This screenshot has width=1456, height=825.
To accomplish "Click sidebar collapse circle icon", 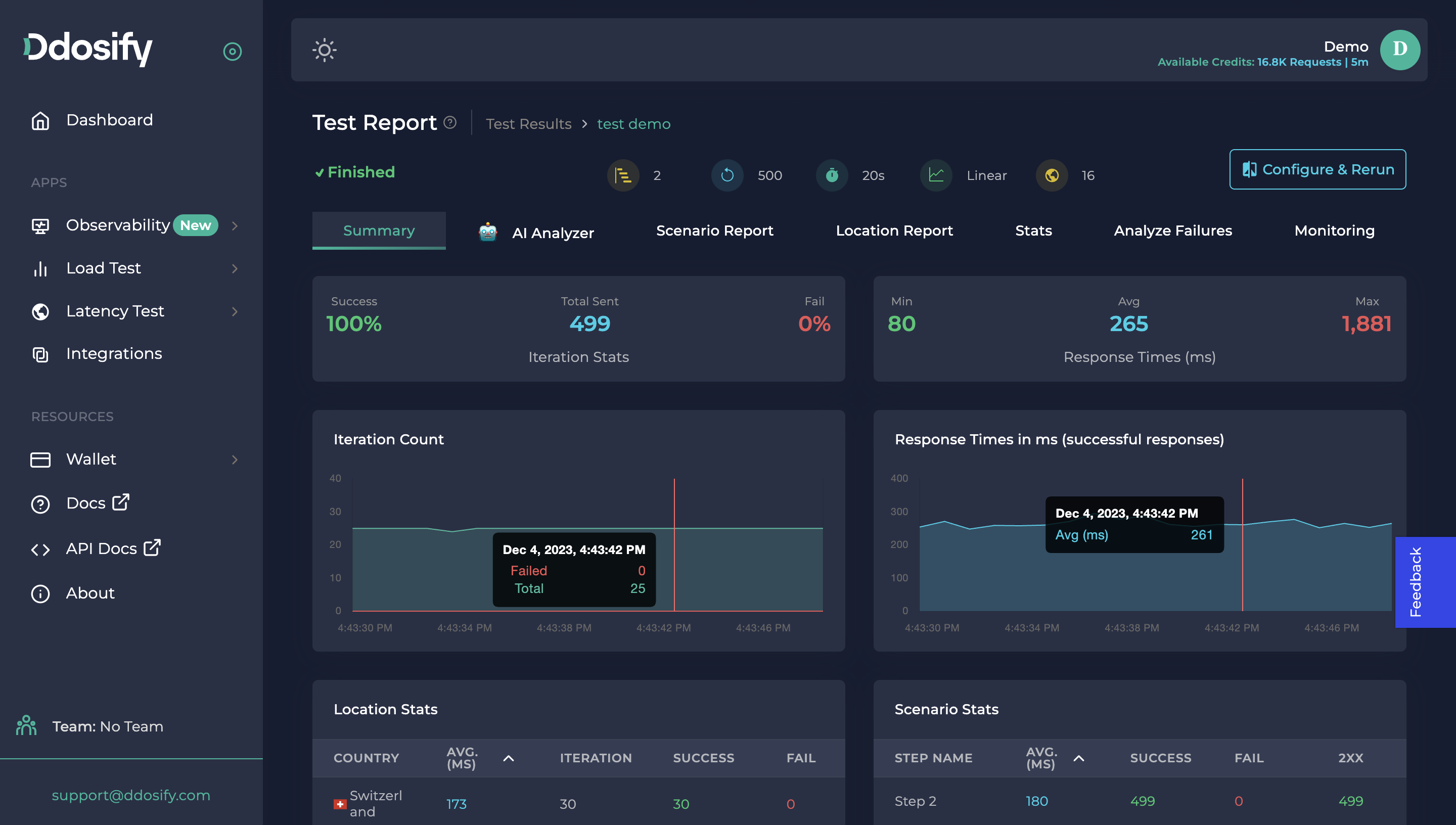I will pos(232,52).
